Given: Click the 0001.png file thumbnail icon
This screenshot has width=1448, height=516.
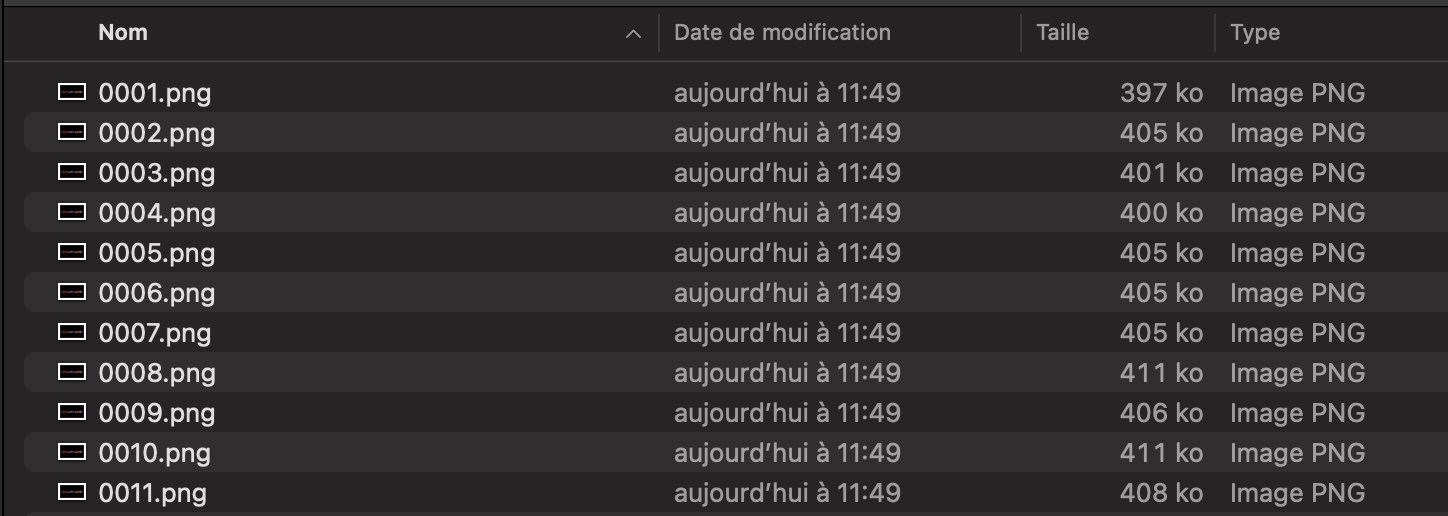Looking at the screenshot, I should [72, 93].
